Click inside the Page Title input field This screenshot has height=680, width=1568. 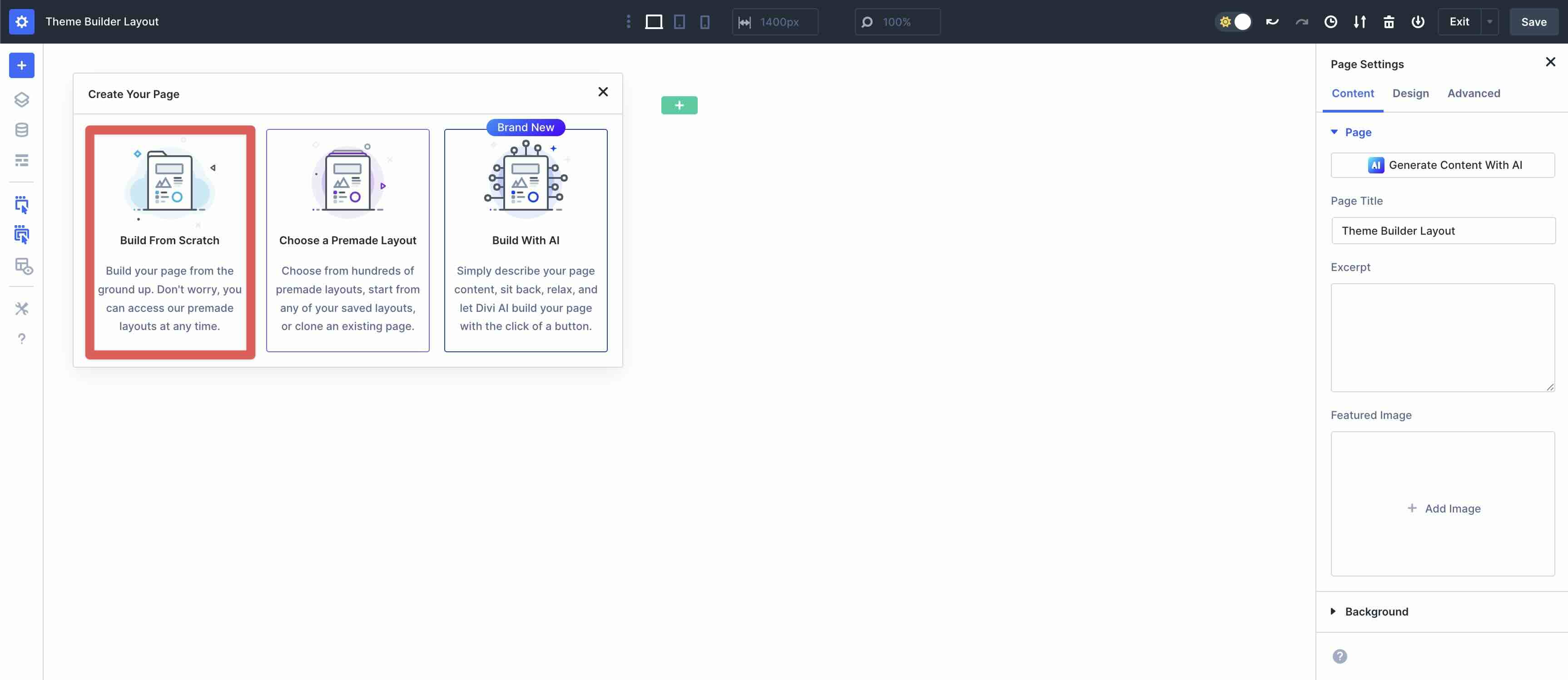coord(1443,231)
